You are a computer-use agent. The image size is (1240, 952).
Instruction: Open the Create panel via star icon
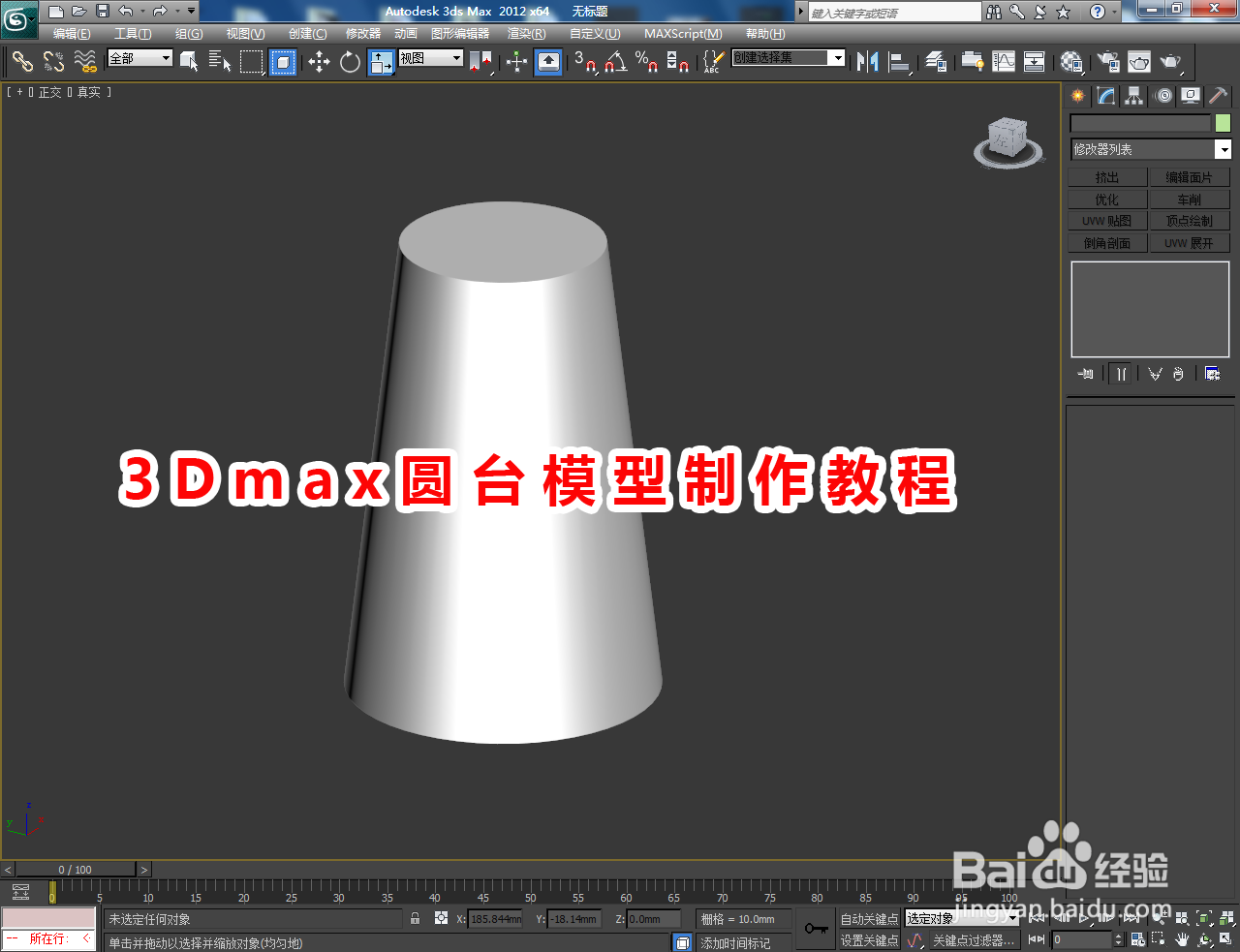click(x=1076, y=95)
